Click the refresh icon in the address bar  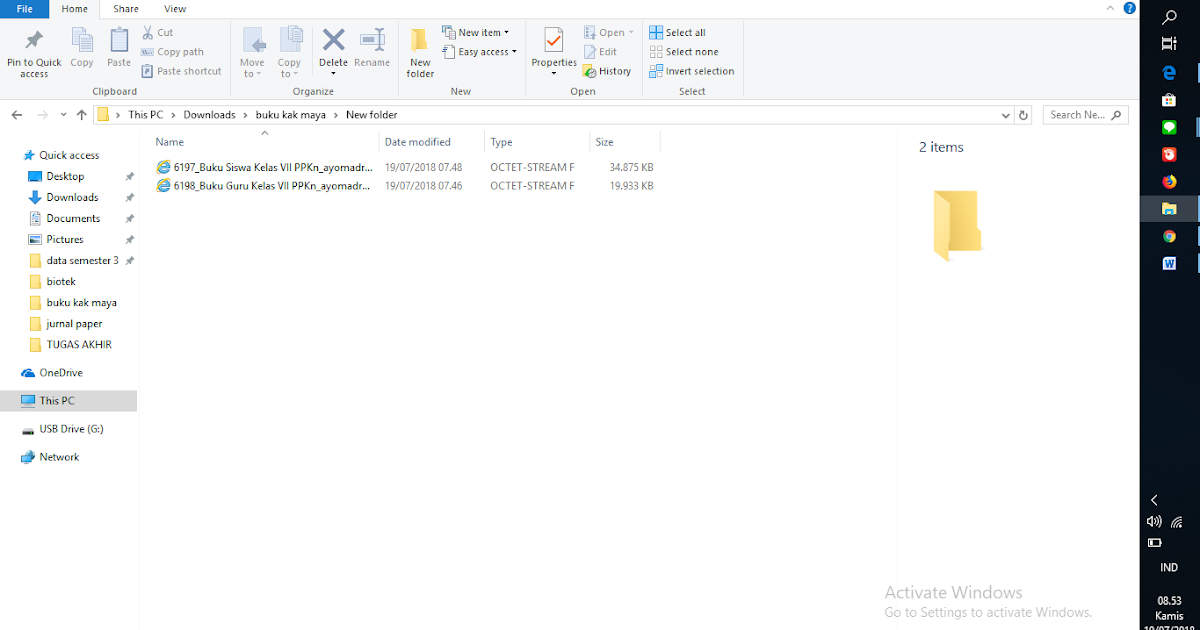[x=1022, y=114]
